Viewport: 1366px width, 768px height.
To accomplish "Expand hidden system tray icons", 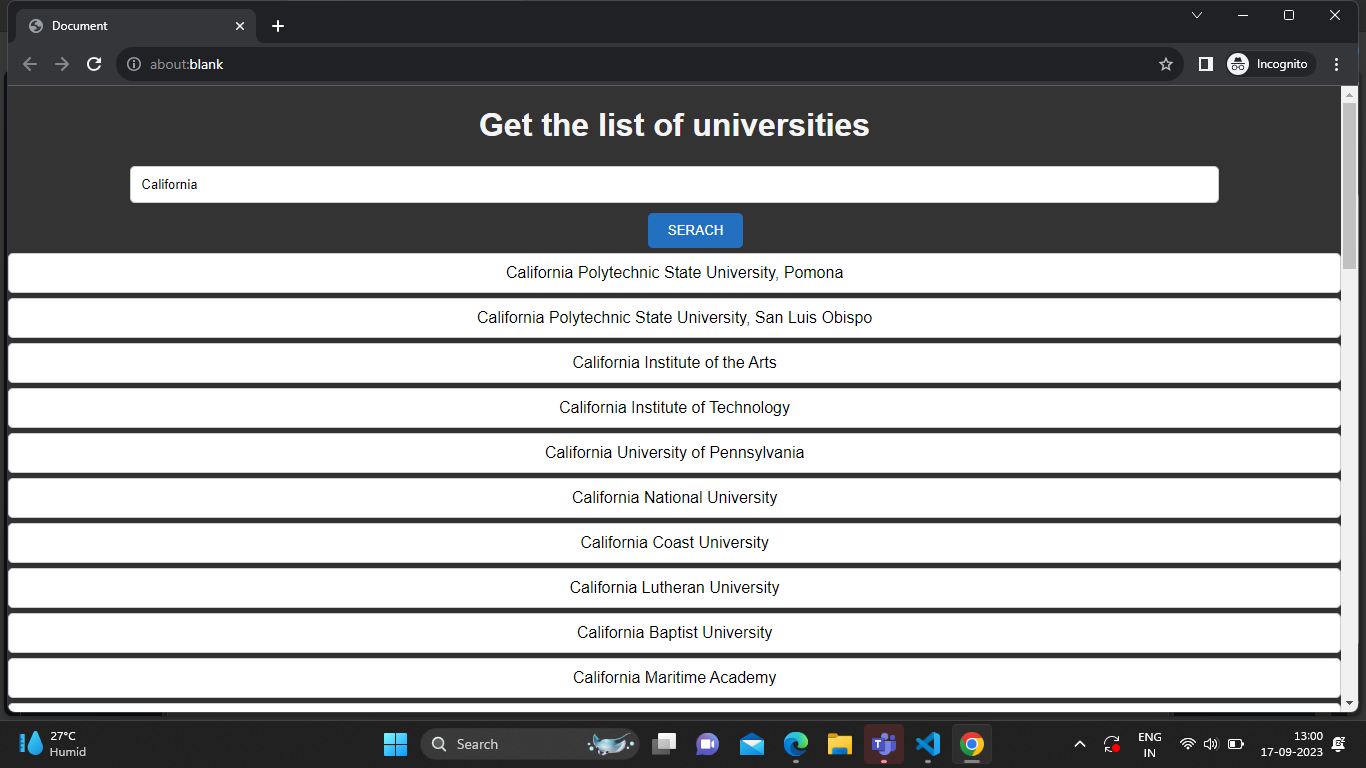I will 1080,744.
